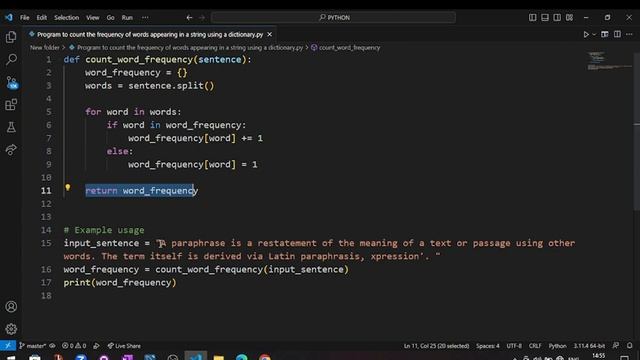Toggle the primary side bar layout icon
This screenshot has height=360, width=640.
click(533, 18)
